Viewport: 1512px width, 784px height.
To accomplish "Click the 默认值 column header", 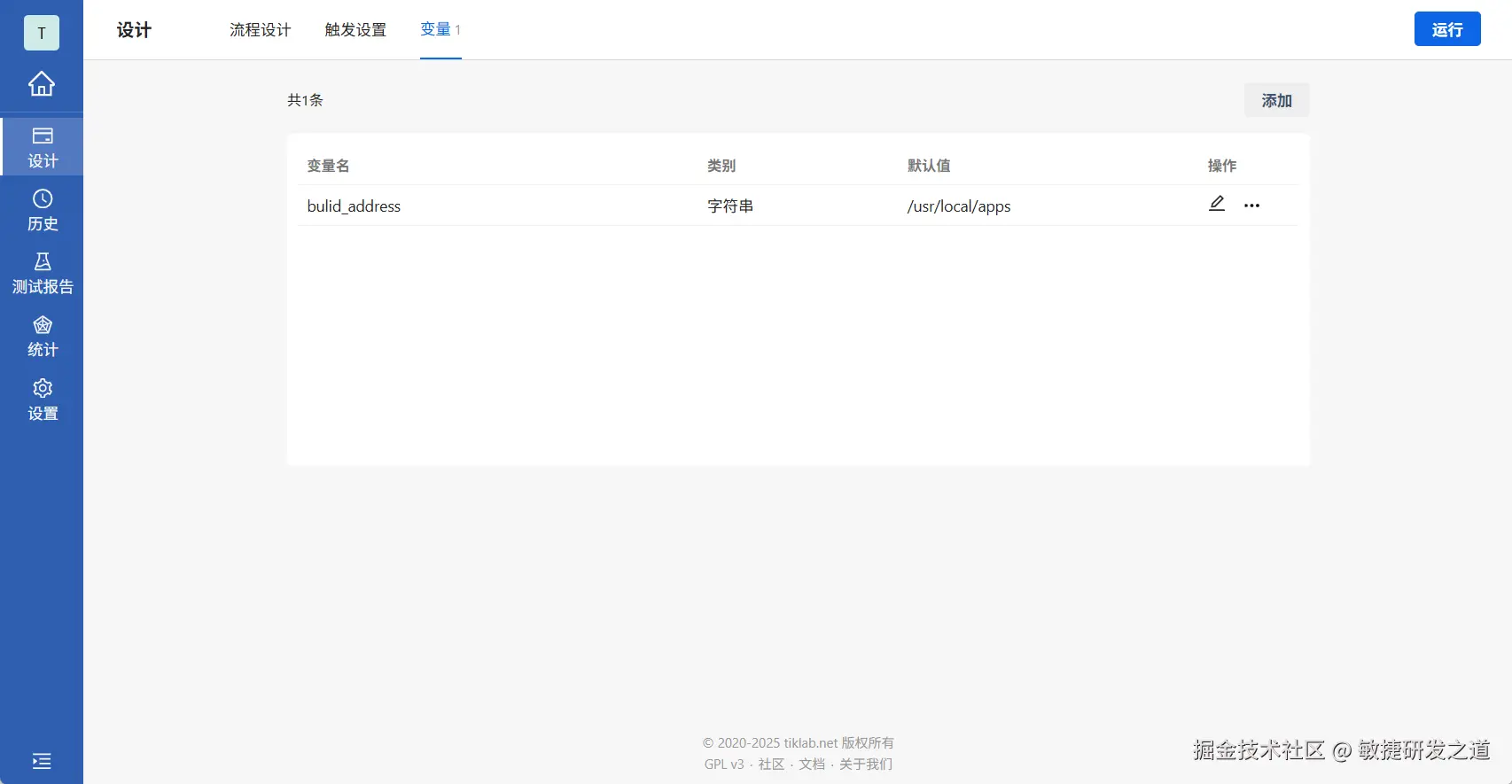I will 929,166.
